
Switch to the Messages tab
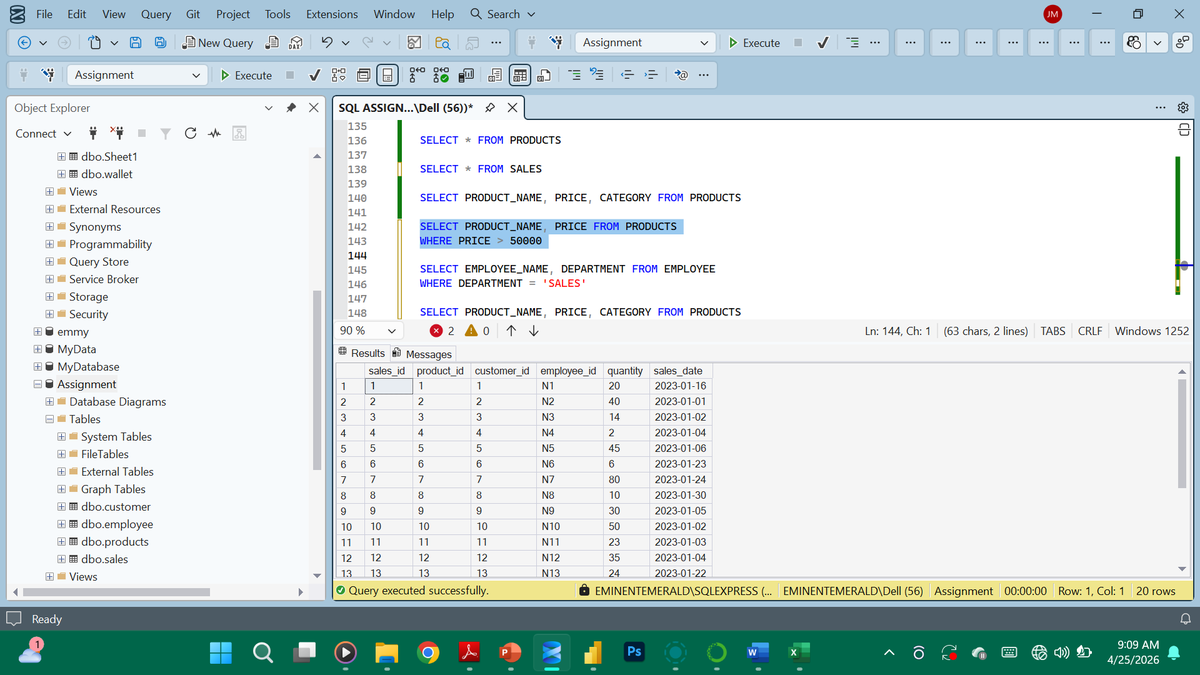(x=421, y=354)
